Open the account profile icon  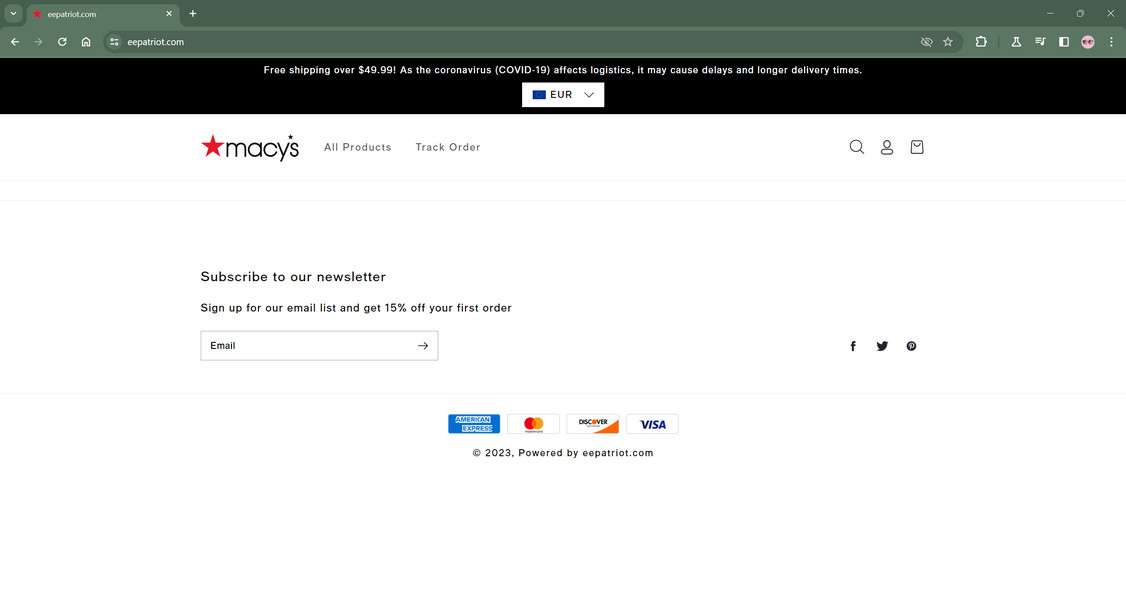coord(886,146)
